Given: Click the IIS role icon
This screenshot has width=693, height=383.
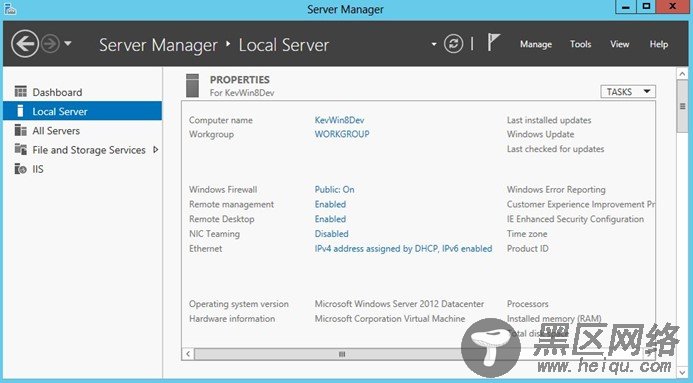Looking at the screenshot, I should point(20,169).
